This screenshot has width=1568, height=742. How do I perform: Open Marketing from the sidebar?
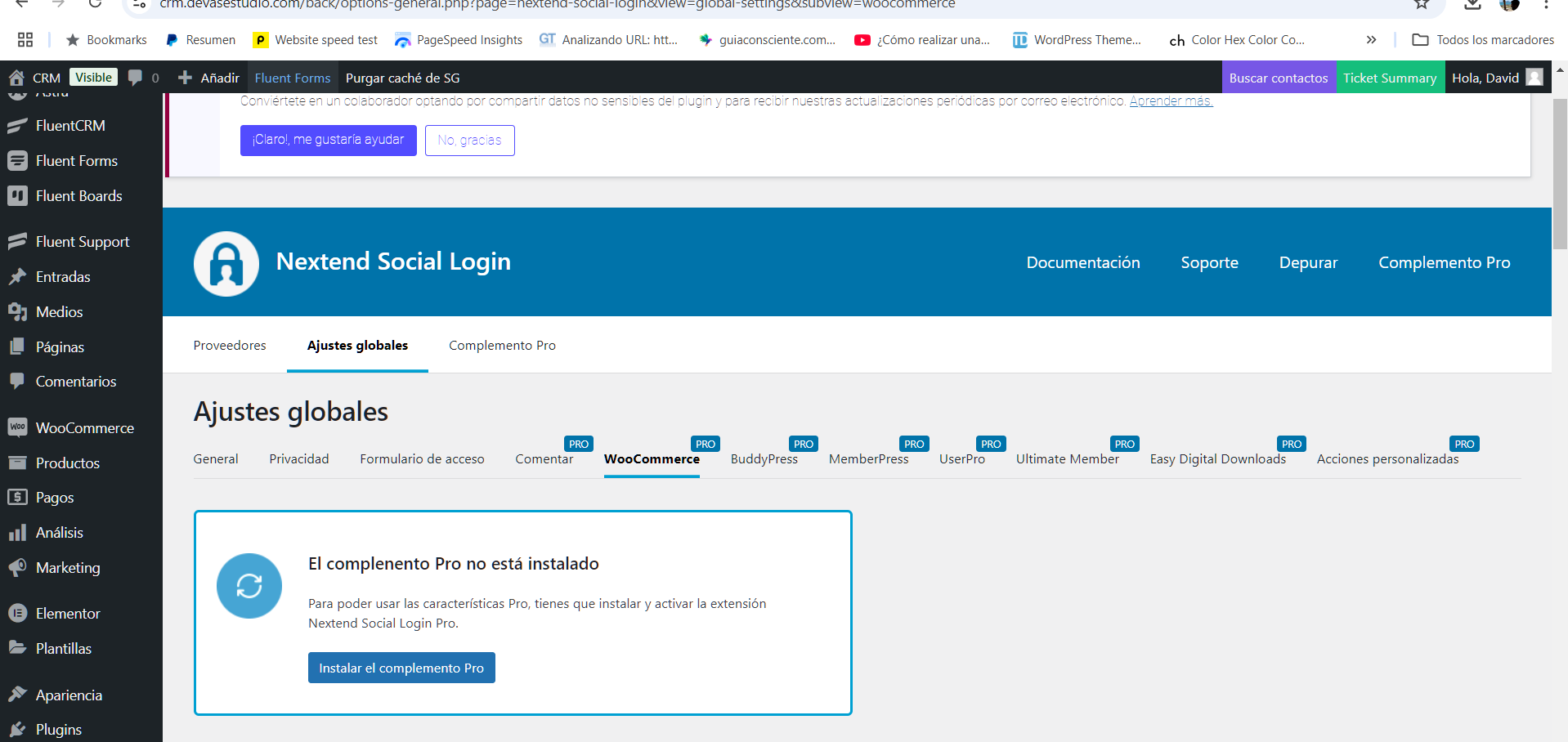coord(68,568)
